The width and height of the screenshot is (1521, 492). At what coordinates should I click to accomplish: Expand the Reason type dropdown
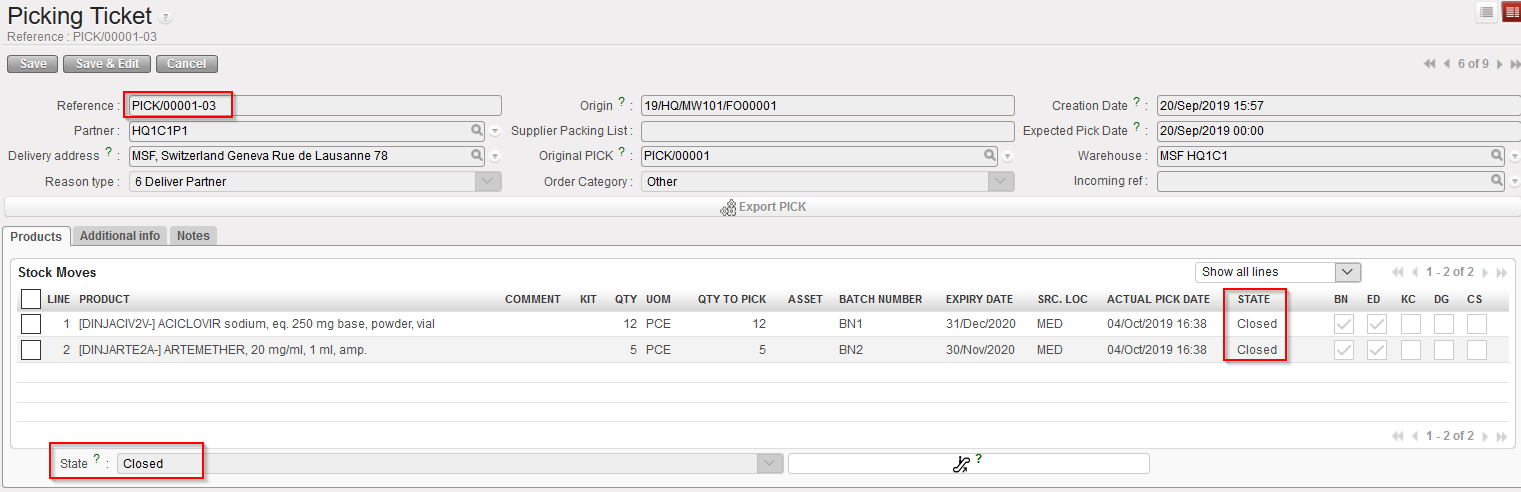(487, 182)
